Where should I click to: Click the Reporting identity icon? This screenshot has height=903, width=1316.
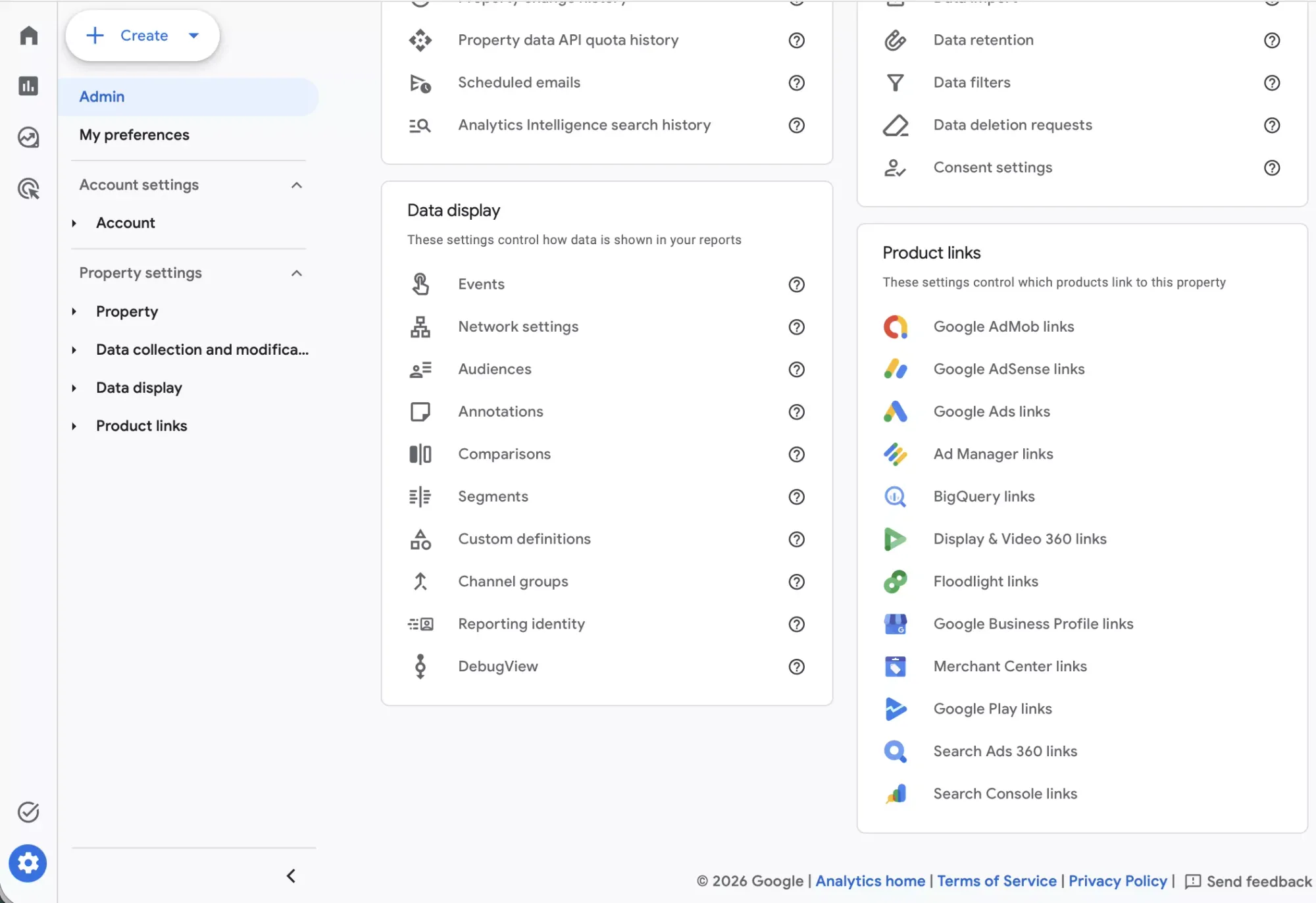pyautogui.click(x=420, y=624)
